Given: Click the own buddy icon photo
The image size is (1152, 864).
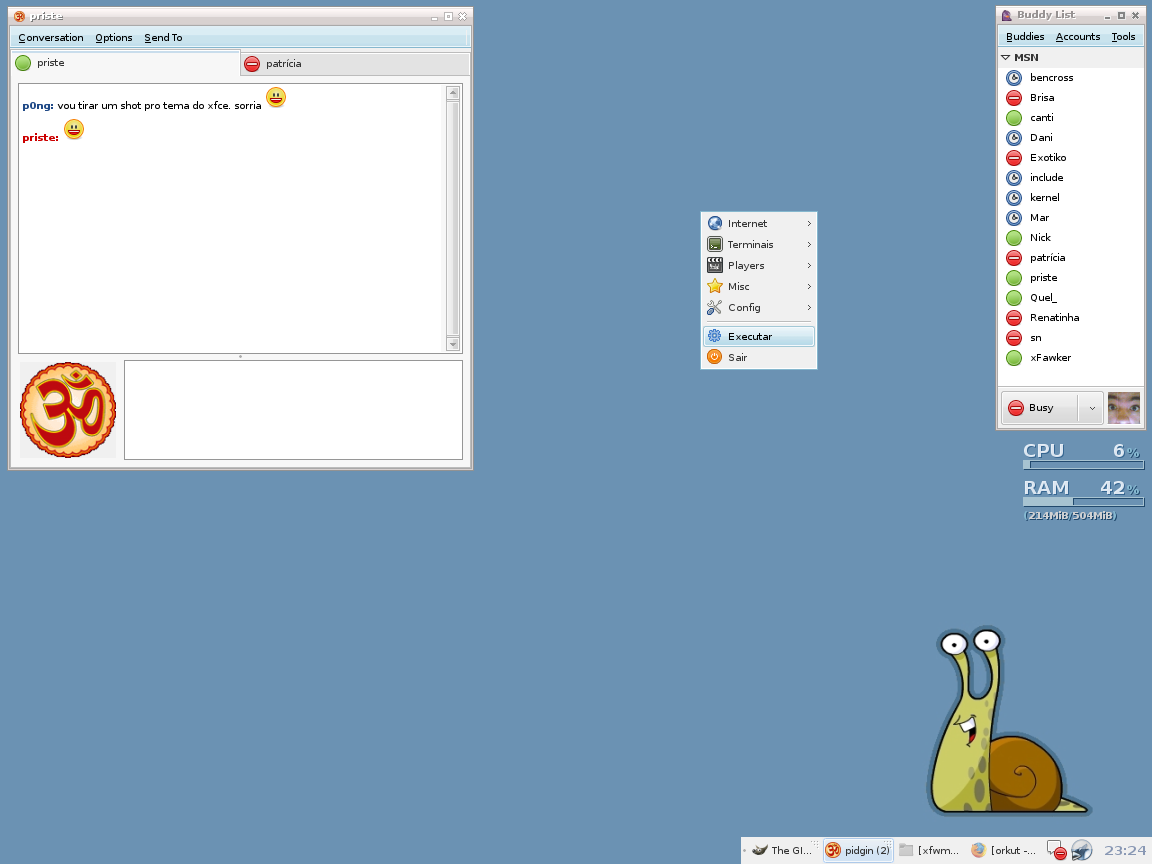Looking at the screenshot, I should click(x=1123, y=408).
